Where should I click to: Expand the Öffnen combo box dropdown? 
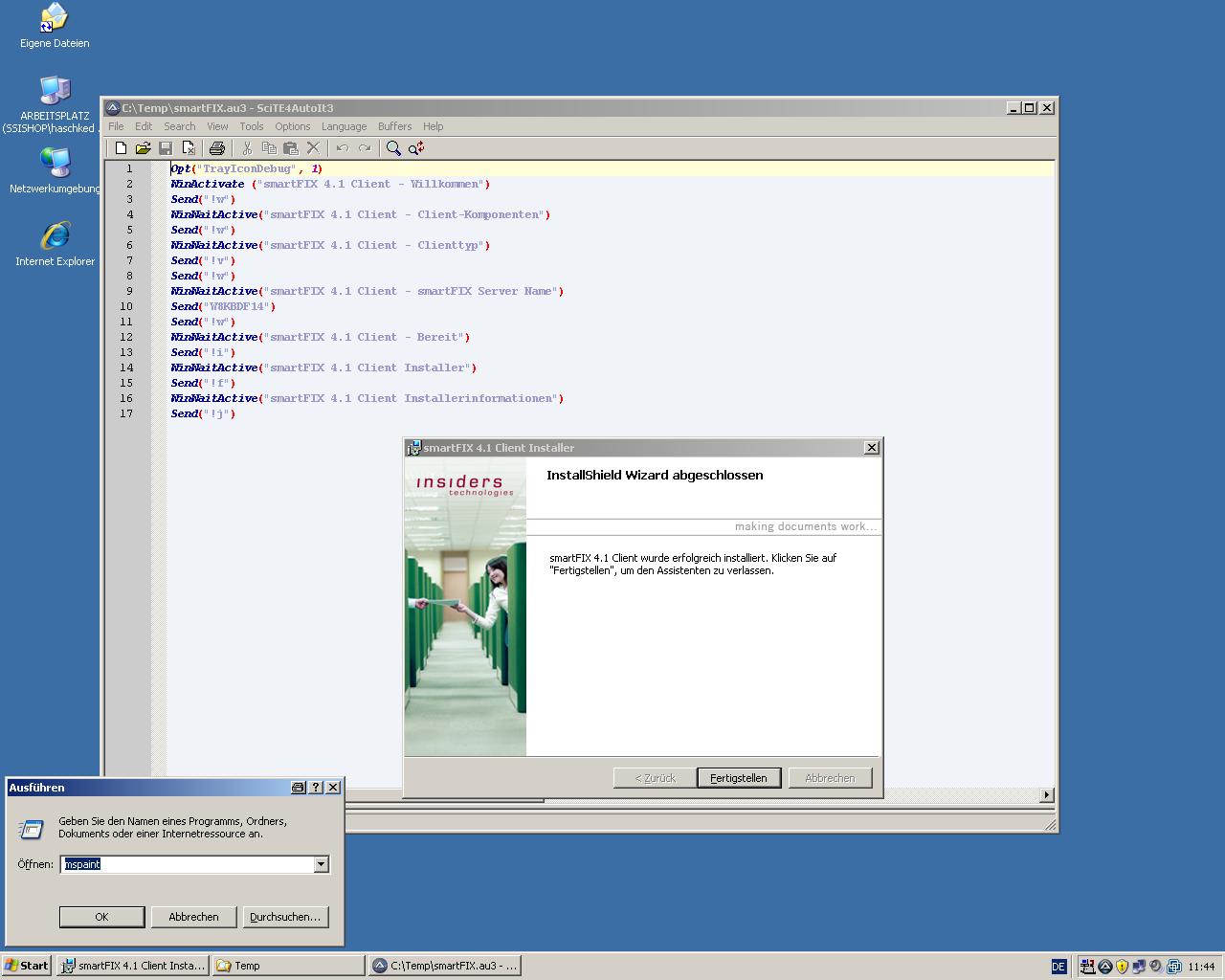coord(321,864)
